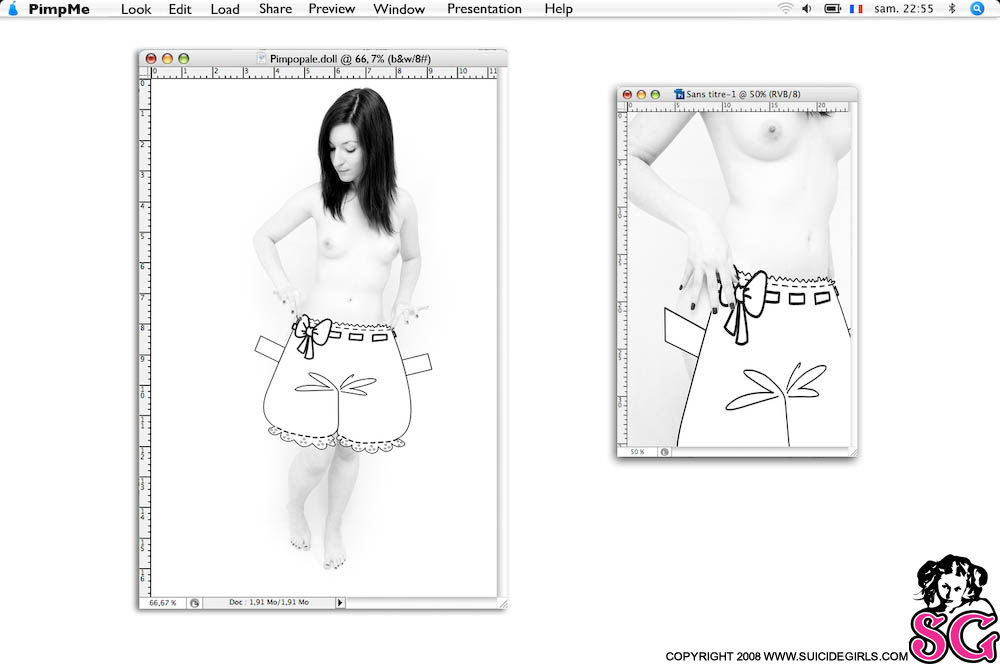Click the Bluetooth menu bar icon
1000x664 pixels.
pos(952,8)
